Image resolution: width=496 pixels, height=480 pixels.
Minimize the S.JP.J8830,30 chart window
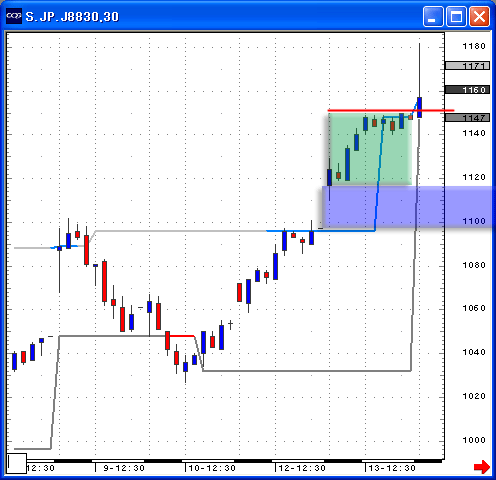(433, 16)
